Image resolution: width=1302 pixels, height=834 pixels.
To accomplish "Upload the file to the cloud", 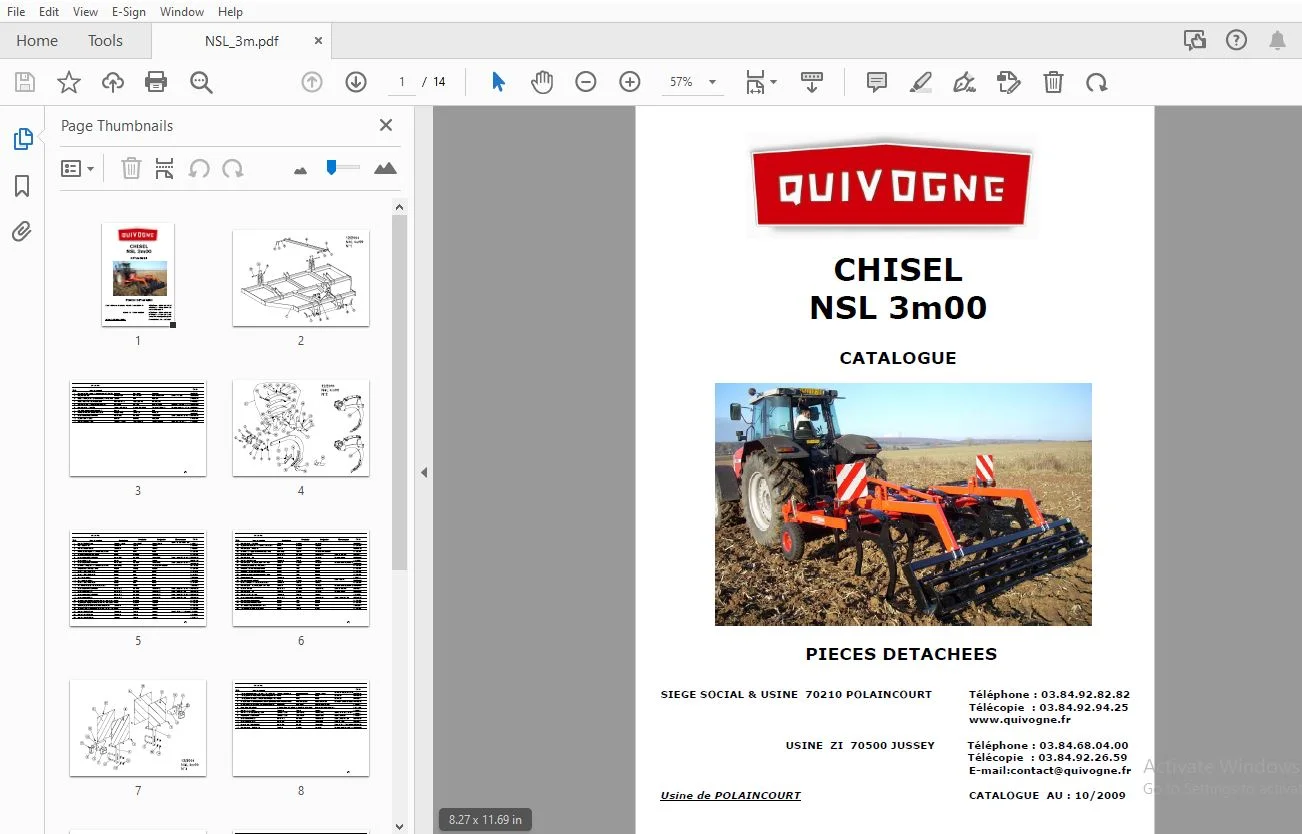I will click(113, 82).
